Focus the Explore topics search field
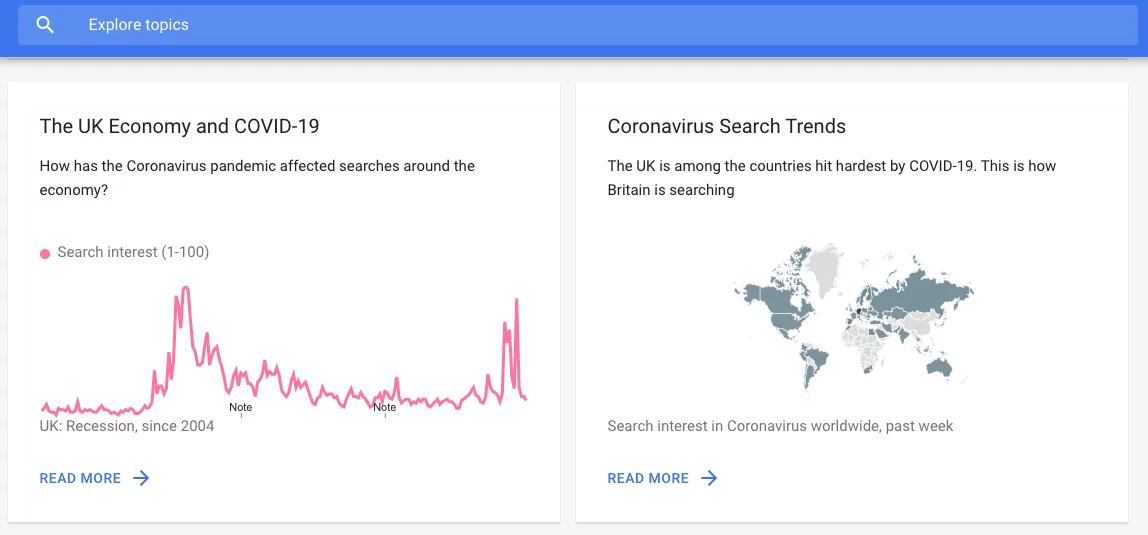Image resolution: width=1148 pixels, height=535 pixels. [400, 25]
